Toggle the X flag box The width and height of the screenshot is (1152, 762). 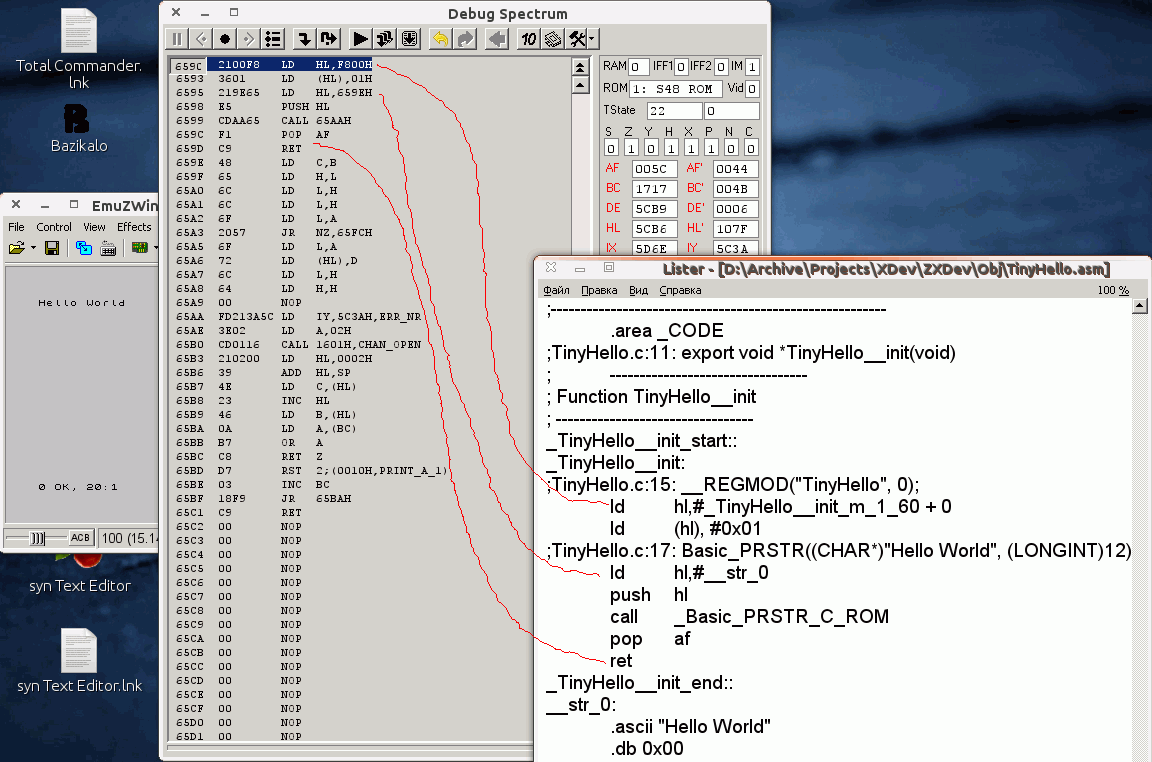[x=691, y=148]
